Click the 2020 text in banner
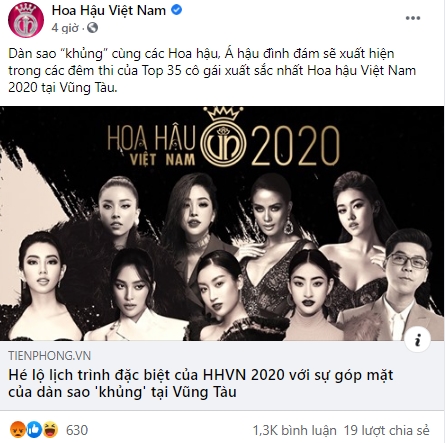445x443 pixels. (295, 146)
